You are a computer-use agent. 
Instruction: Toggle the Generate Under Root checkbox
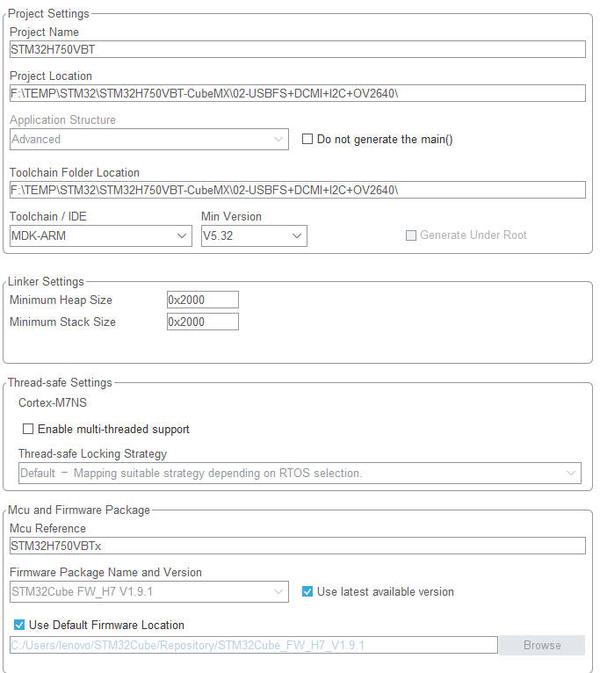[x=411, y=236]
